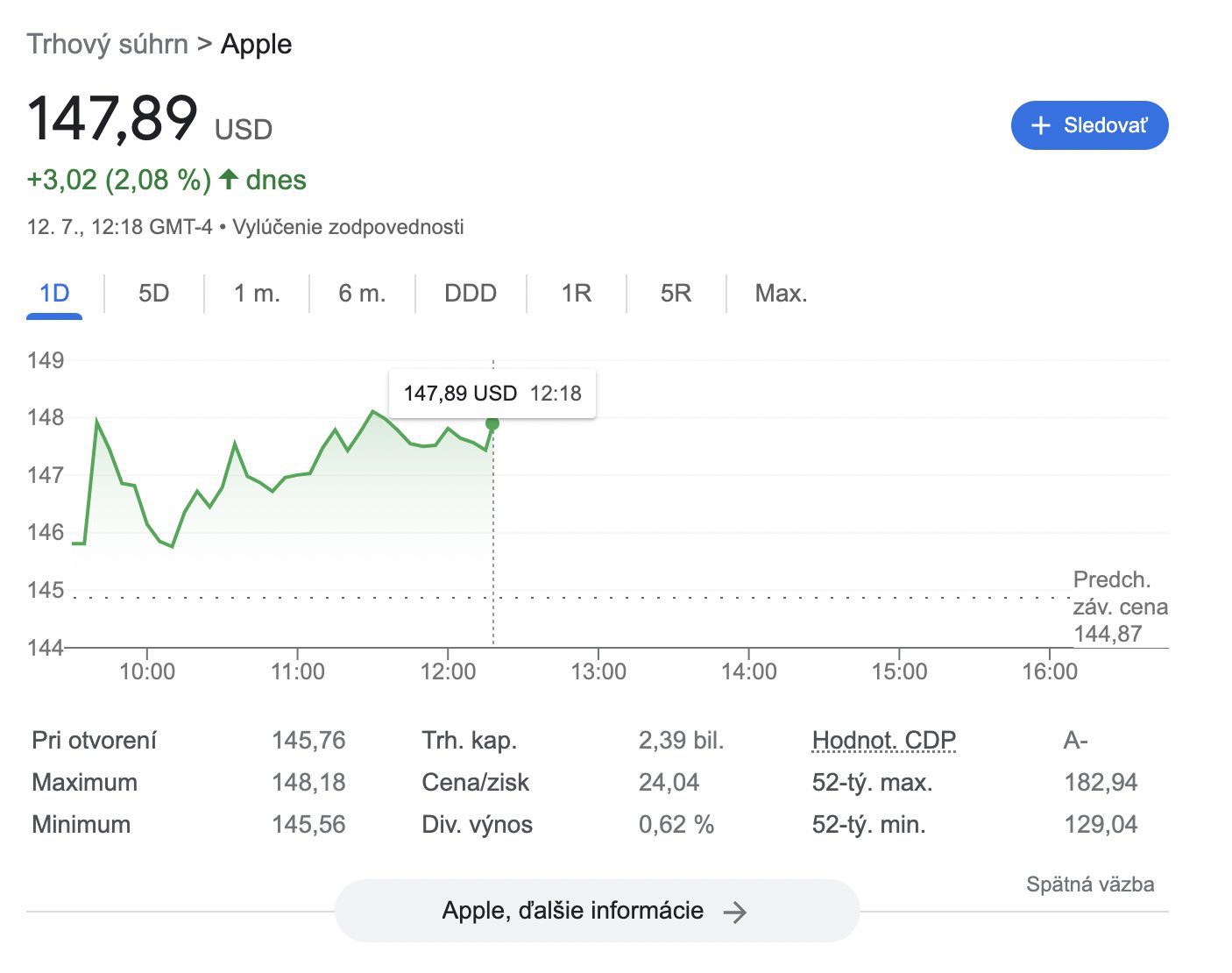Click the arrow icon beside Apple, ďalšie informácie
1232x973 pixels.
[x=734, y=913]
